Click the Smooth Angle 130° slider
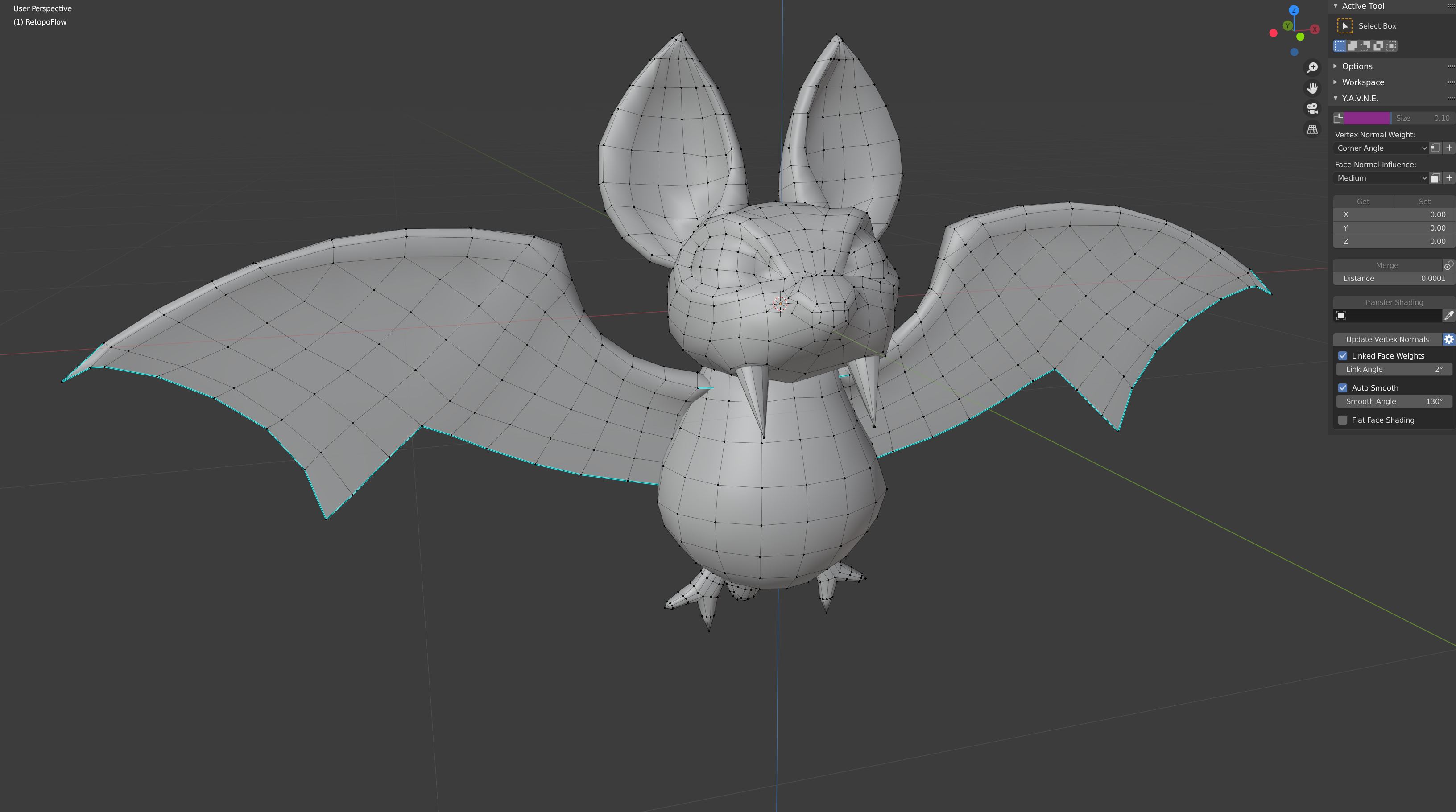 coord(1394,401)
